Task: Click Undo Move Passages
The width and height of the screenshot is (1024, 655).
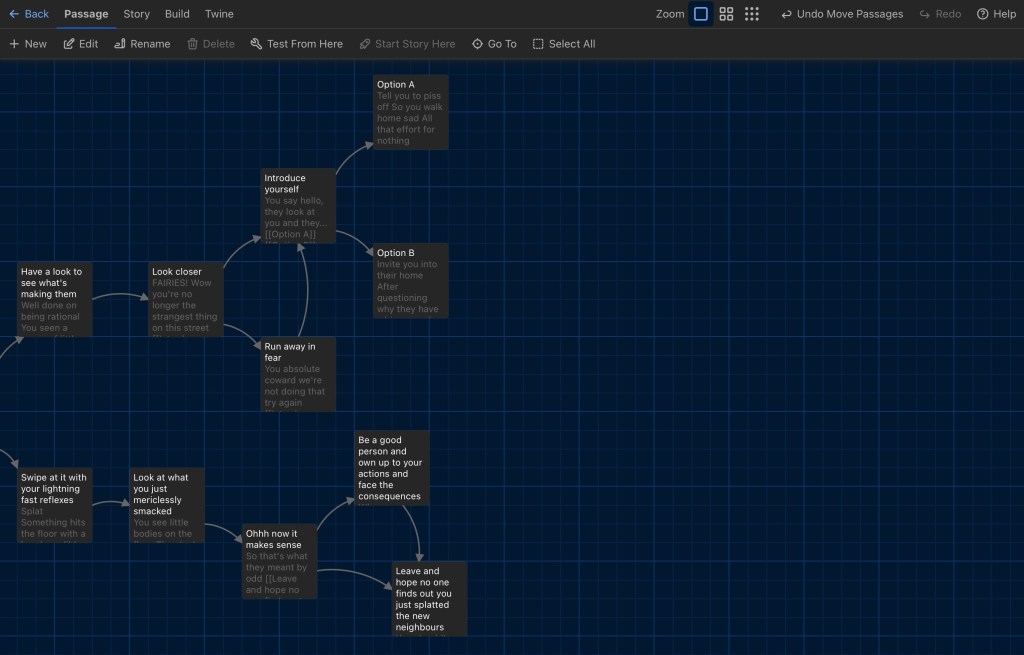Action: click(842, 14)
